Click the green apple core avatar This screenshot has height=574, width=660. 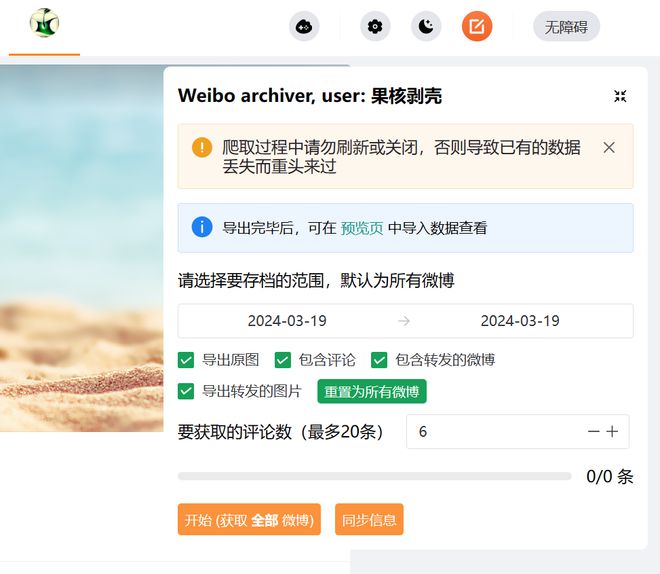[44, 23]
